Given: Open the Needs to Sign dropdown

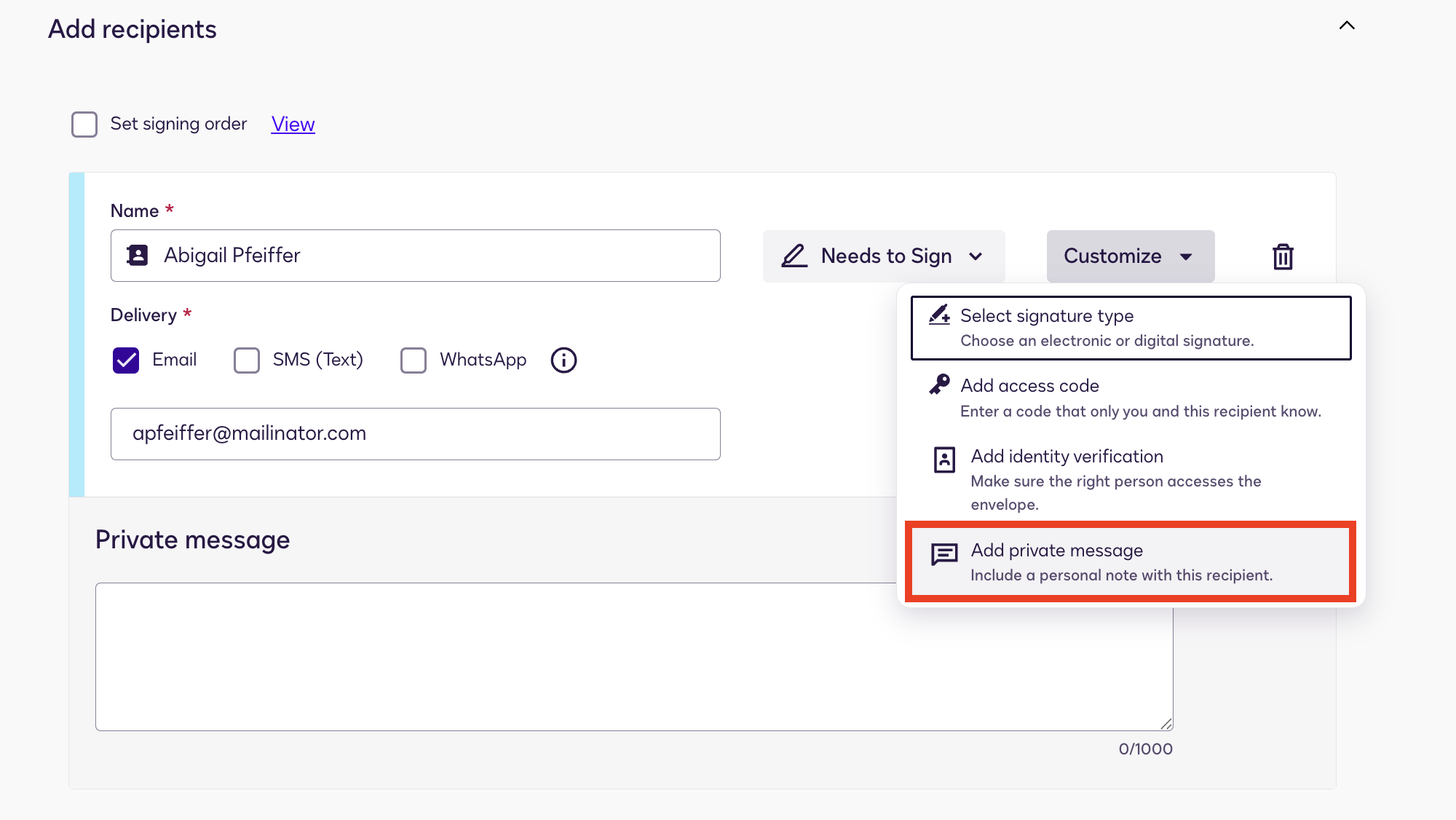Looking at the screenshot, I should click(884, 256).
